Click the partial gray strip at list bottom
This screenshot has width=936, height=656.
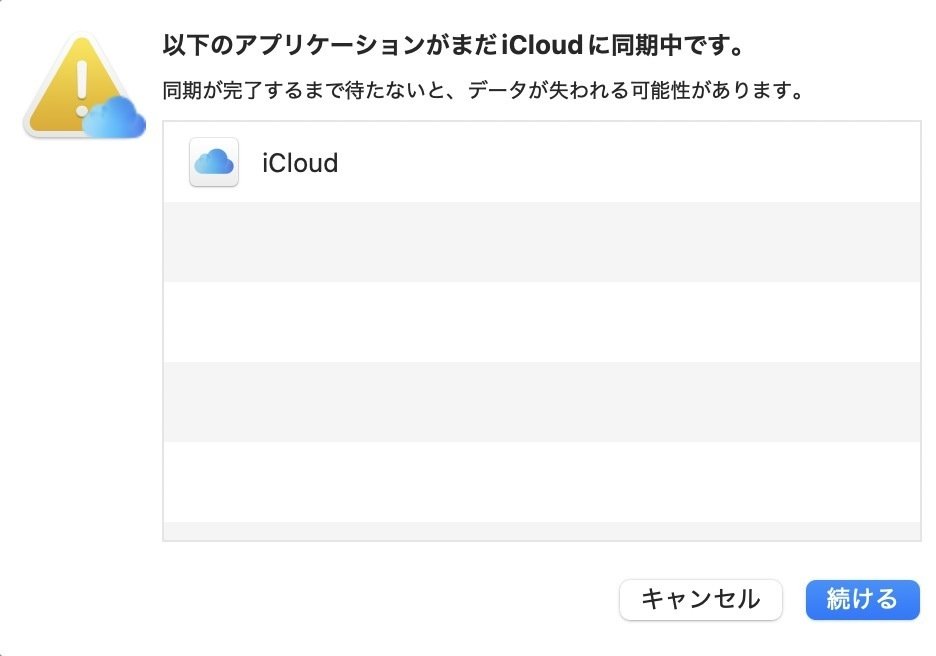click(x=542, y=531)
